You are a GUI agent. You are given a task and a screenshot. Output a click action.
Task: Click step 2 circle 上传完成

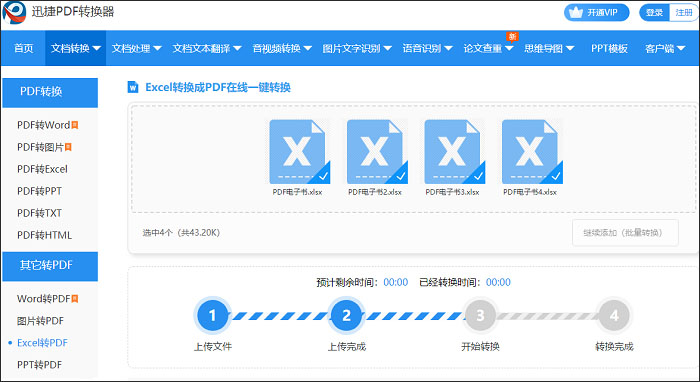click(346, 316)
